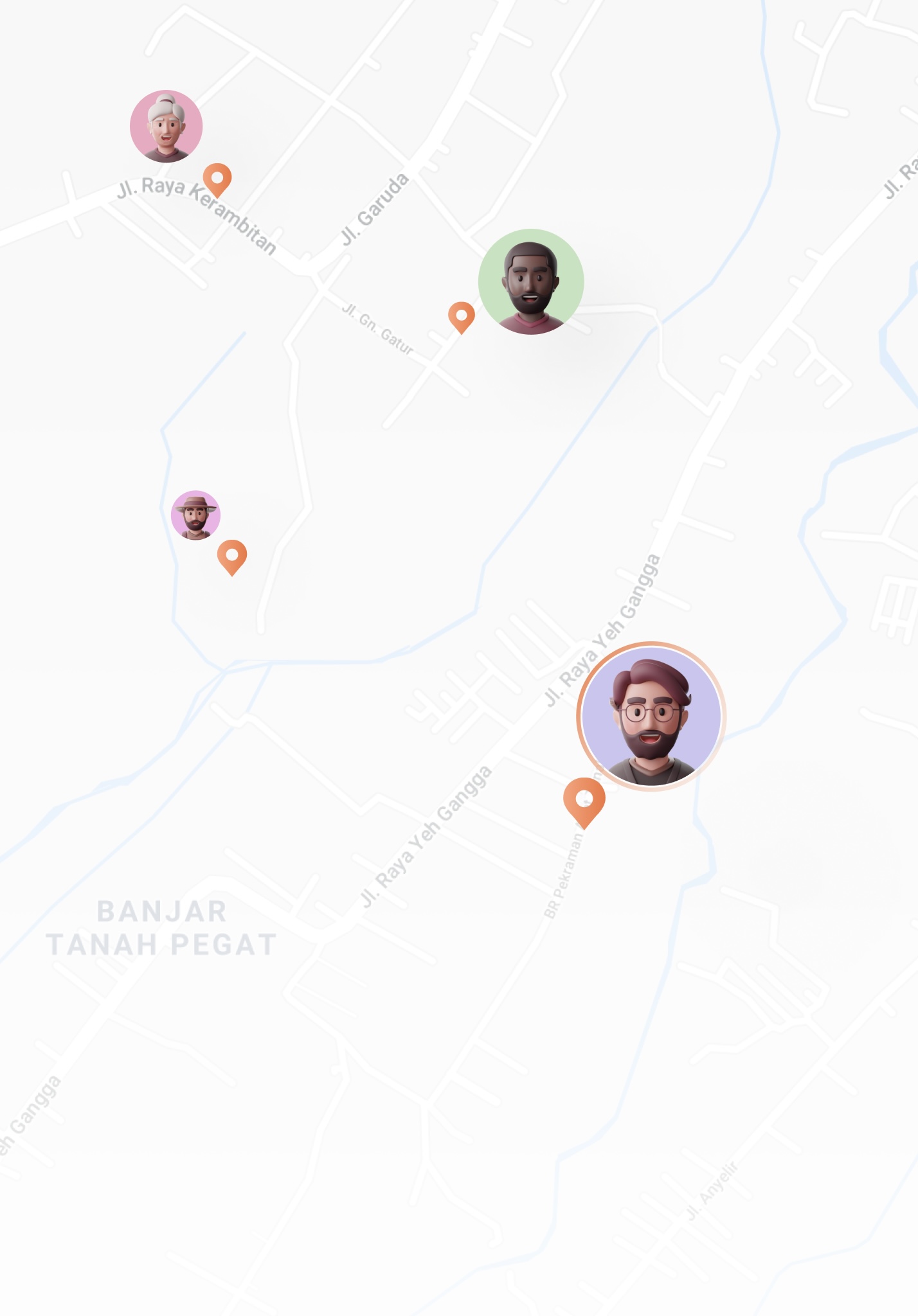The height and width of the screenshot is (1316, 918).
Task: Tap the large orange pin above BR Pekraman label
Action: (x=584, y=803)
